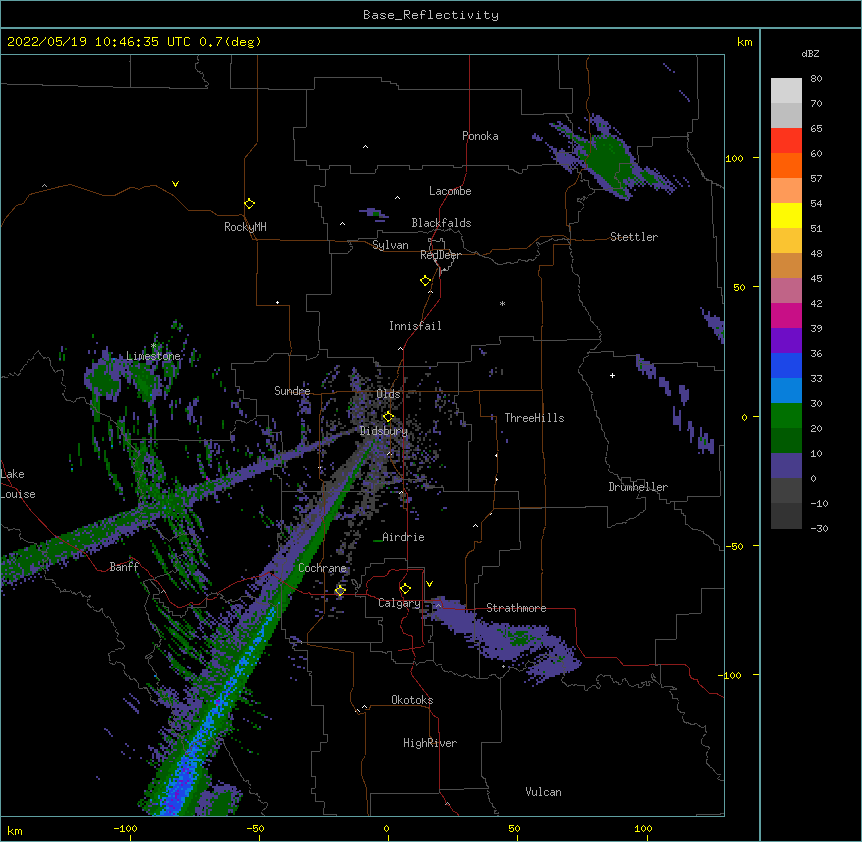Click the Sylvan label
The width and height of the screenshot is (862, 842).
pos(390,245)
